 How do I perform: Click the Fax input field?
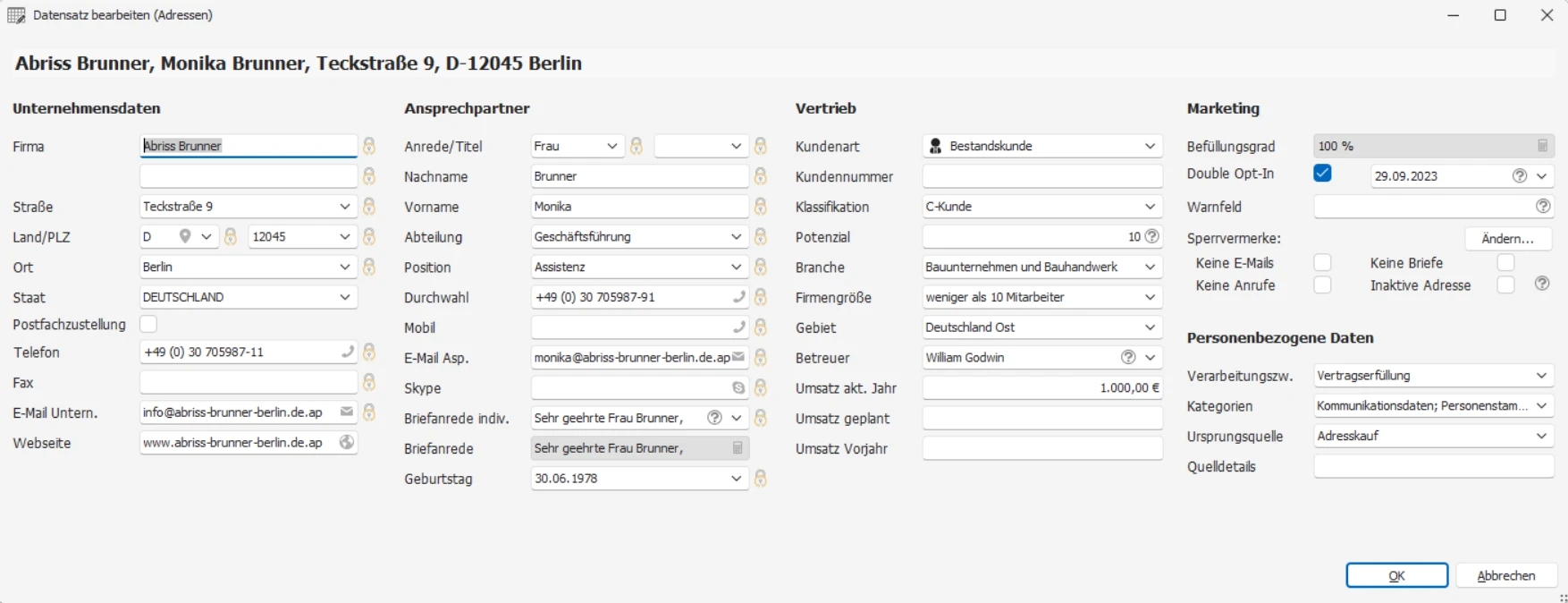pyautogui.click(x=249, y=382)
